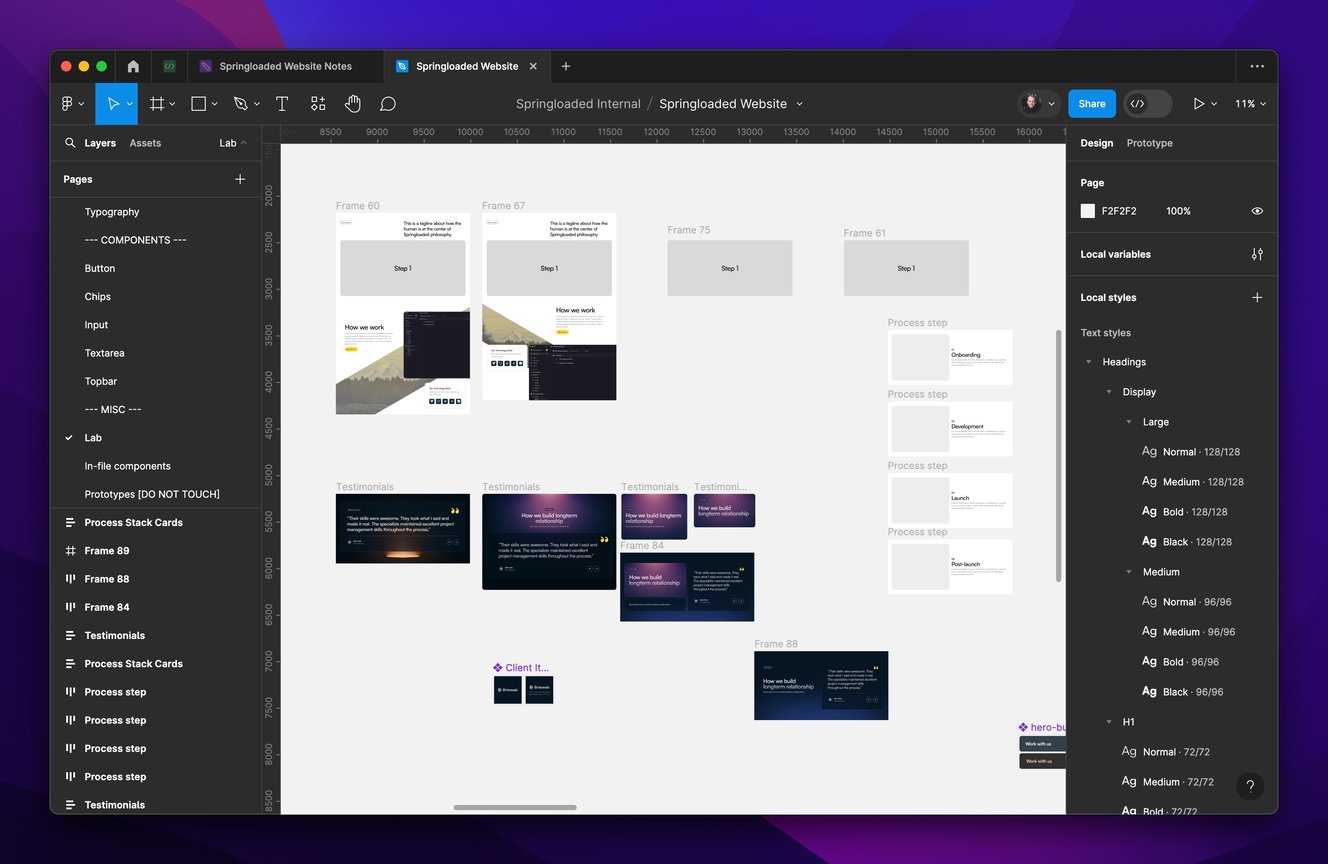Viewport: 1328px width, 864px height.
Task: Click the F2F2F2 page color swatch
Action: [1088, 211]
